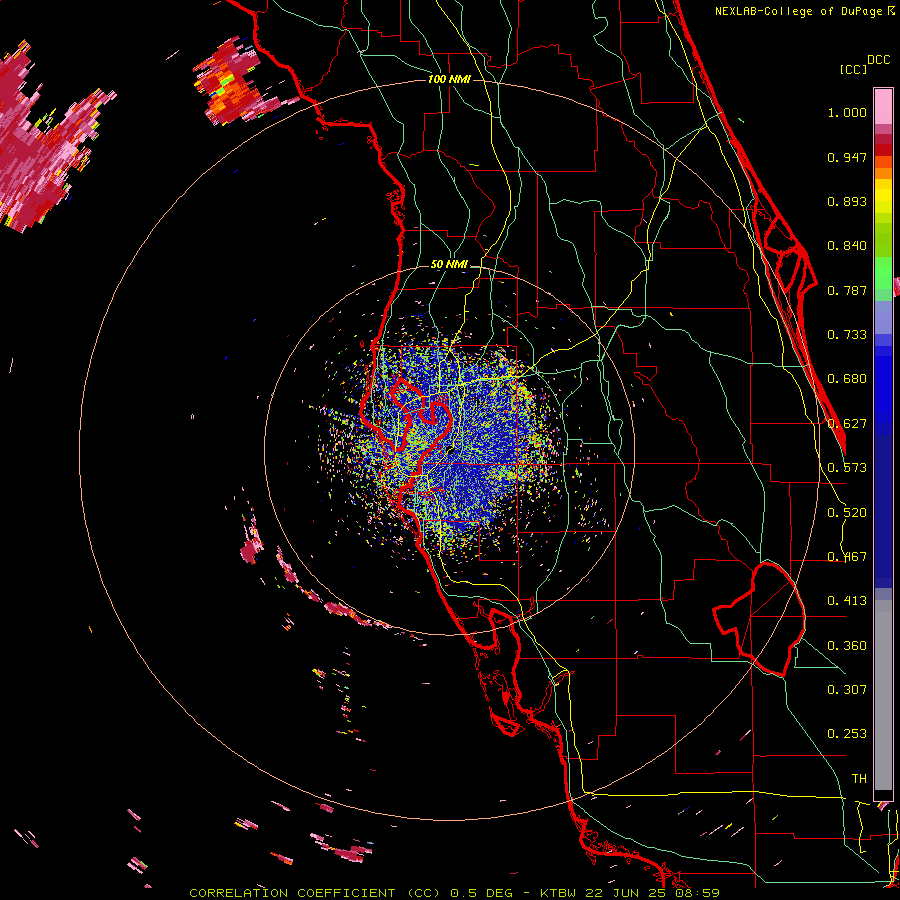The width and height of the screenshot is (900, 900).
Task: Click the 0.893 legend value
Action: (847, 201)
